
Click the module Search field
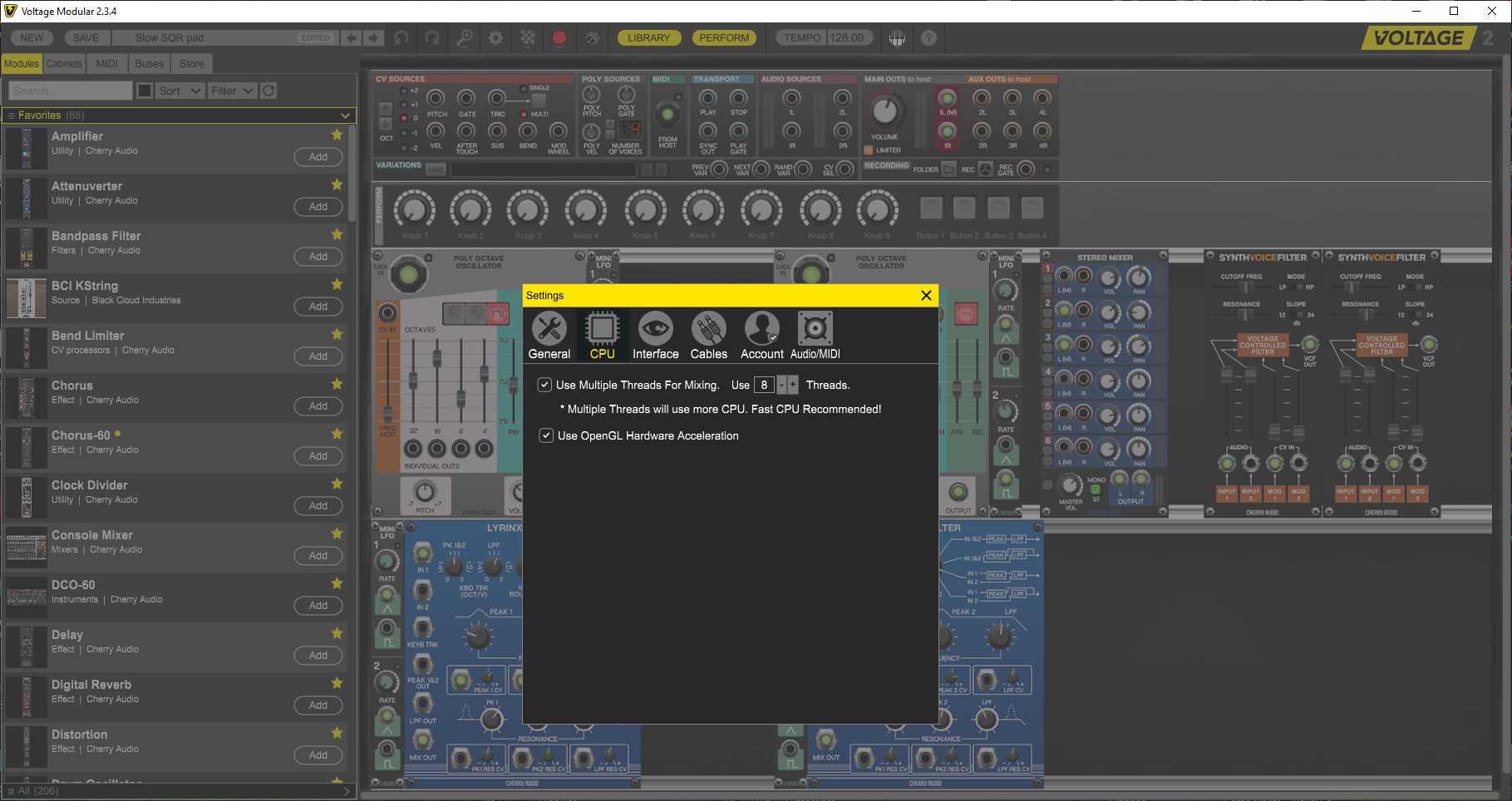(x=71, y=91)
